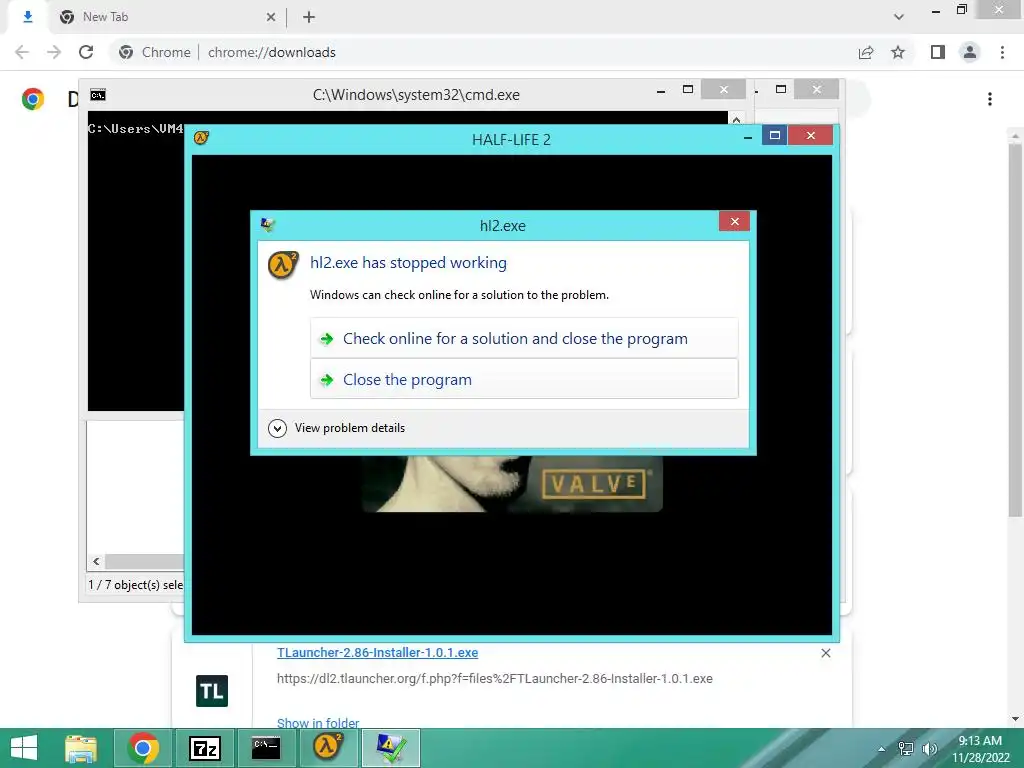Close the hl2.exe error dialog
Image resolution: width=1024 pixels, height=768 pixels.
click(734, 221)
